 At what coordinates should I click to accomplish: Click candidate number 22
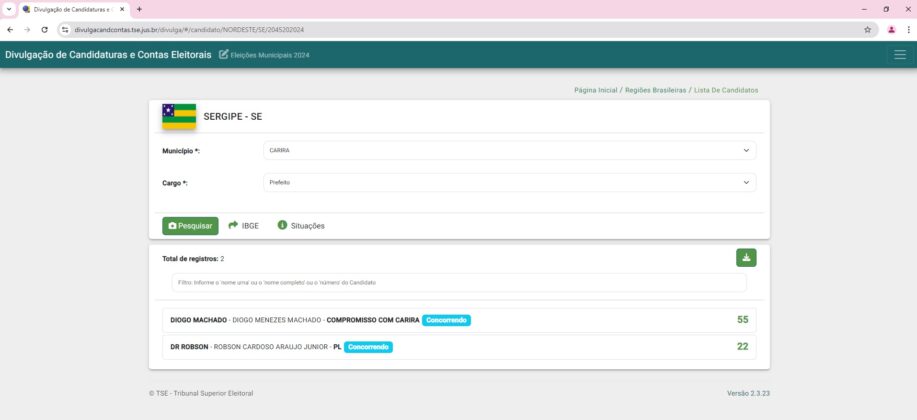tap(743, 347)
